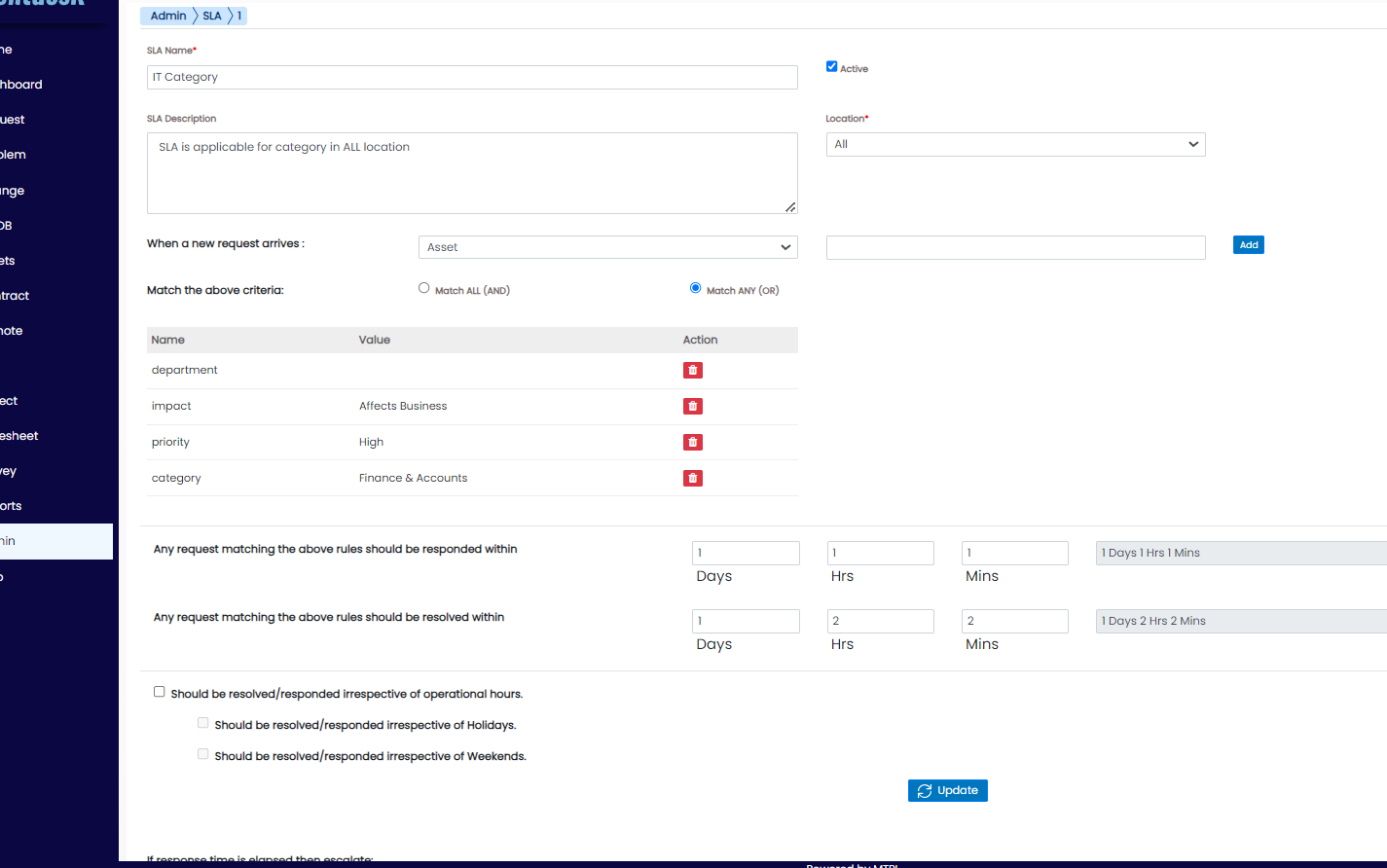The height and width of the screenshot is (868, 1387).
Task: Click the Value column header
Action: click(374, 340)
